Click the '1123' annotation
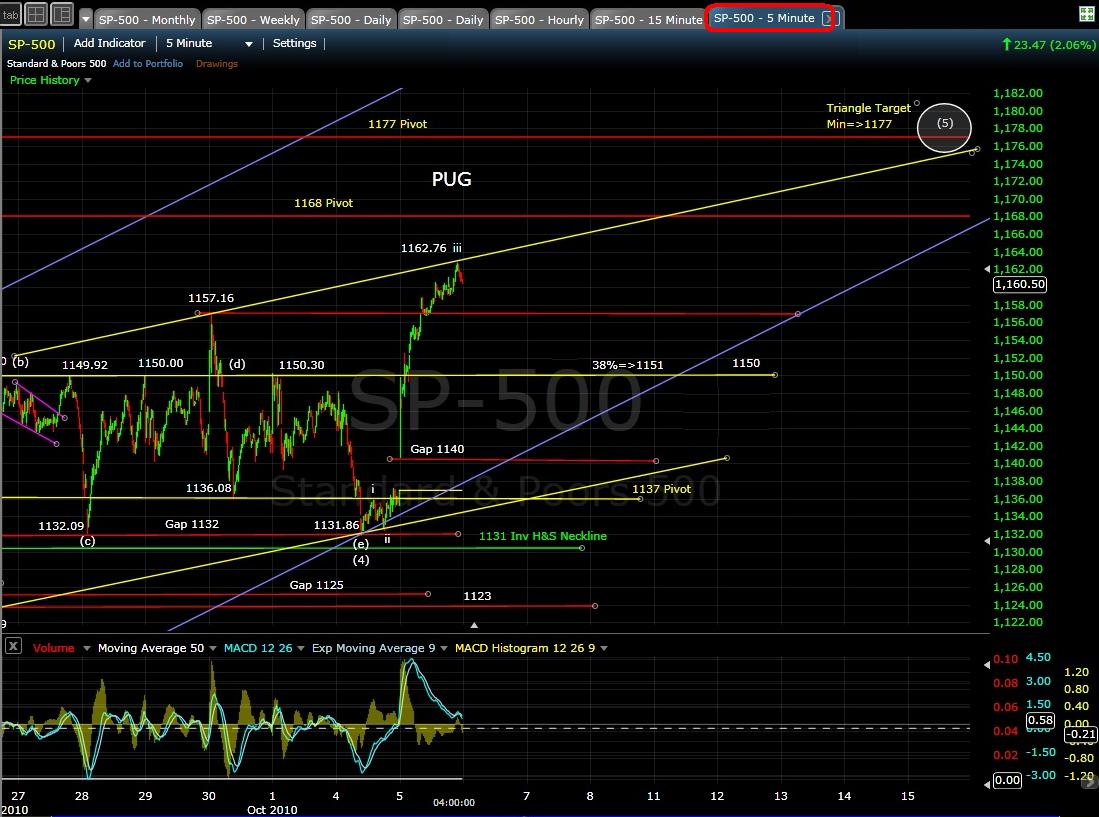Viewport: 1099px width, 817px height. (x=477, y=596)
